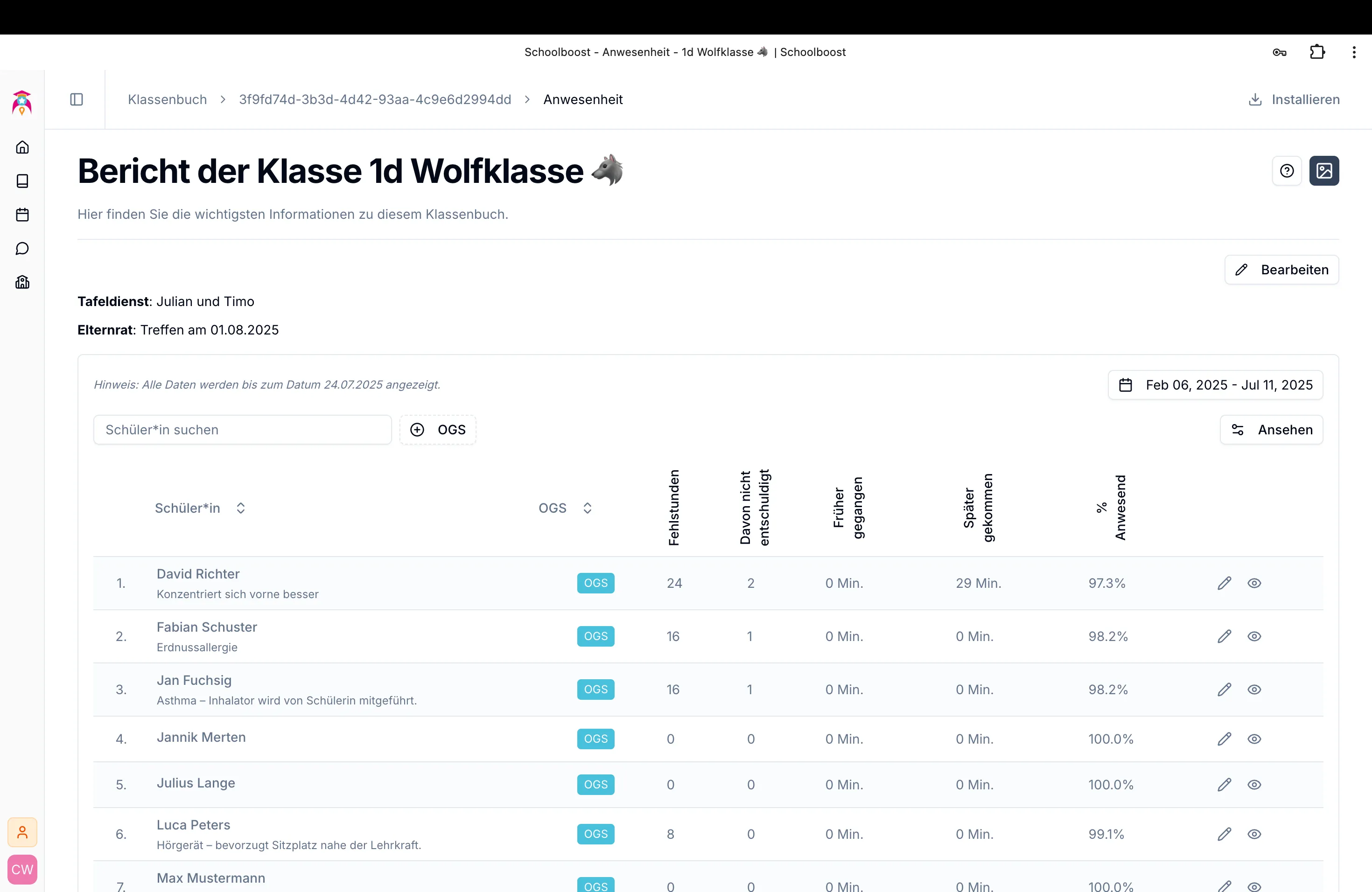Open the school building sidebar icon
Viewport: 1372px width, 892px height.
click(22, 282)
